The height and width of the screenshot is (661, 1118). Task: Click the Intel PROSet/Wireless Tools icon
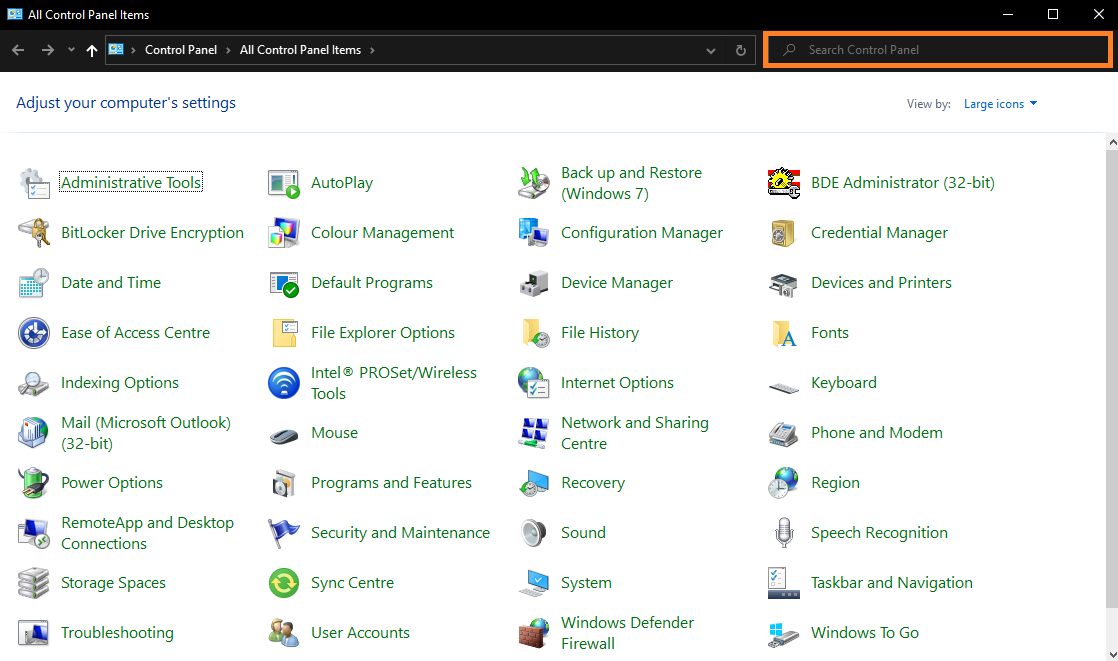click(284, 383)
